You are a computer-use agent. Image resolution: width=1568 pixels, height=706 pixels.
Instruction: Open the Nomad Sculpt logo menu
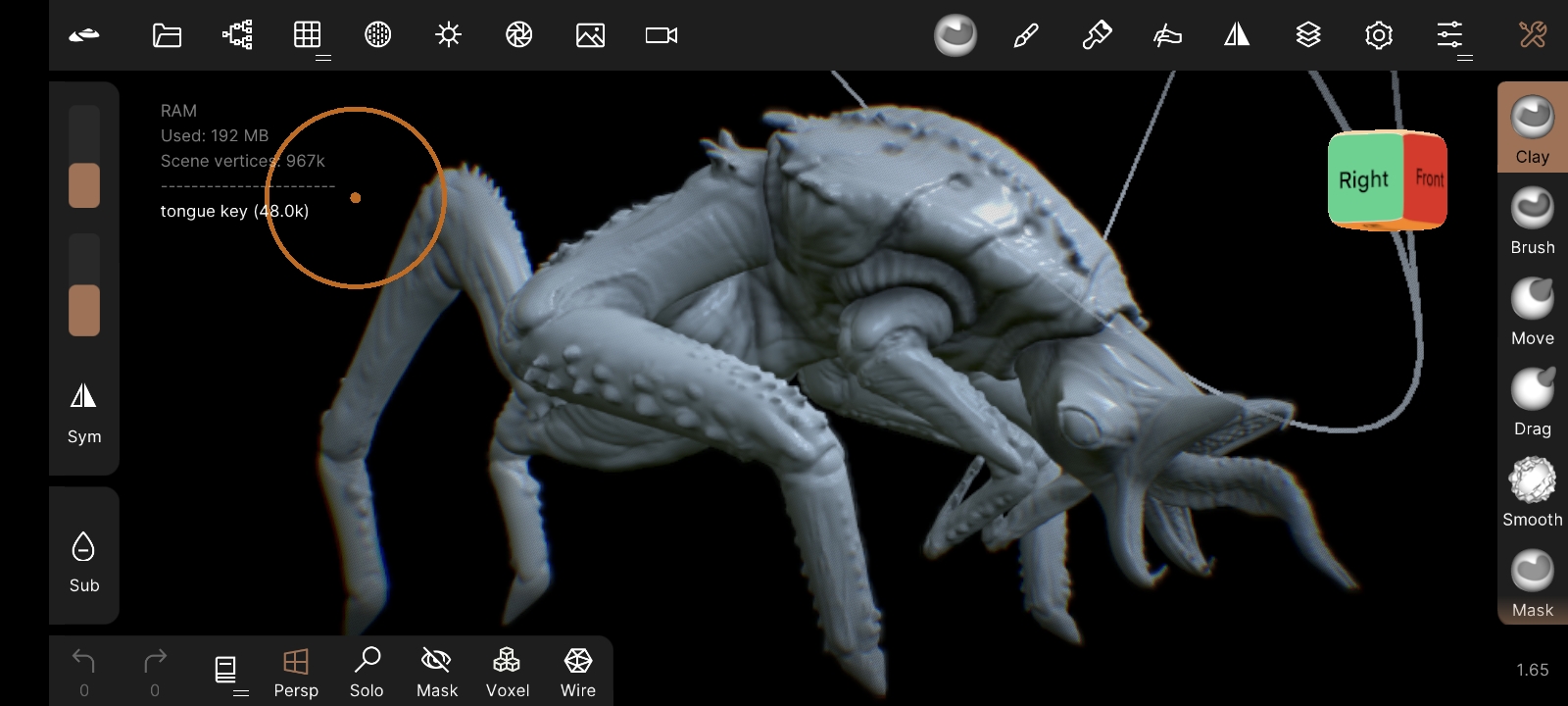tap(84, 35)
